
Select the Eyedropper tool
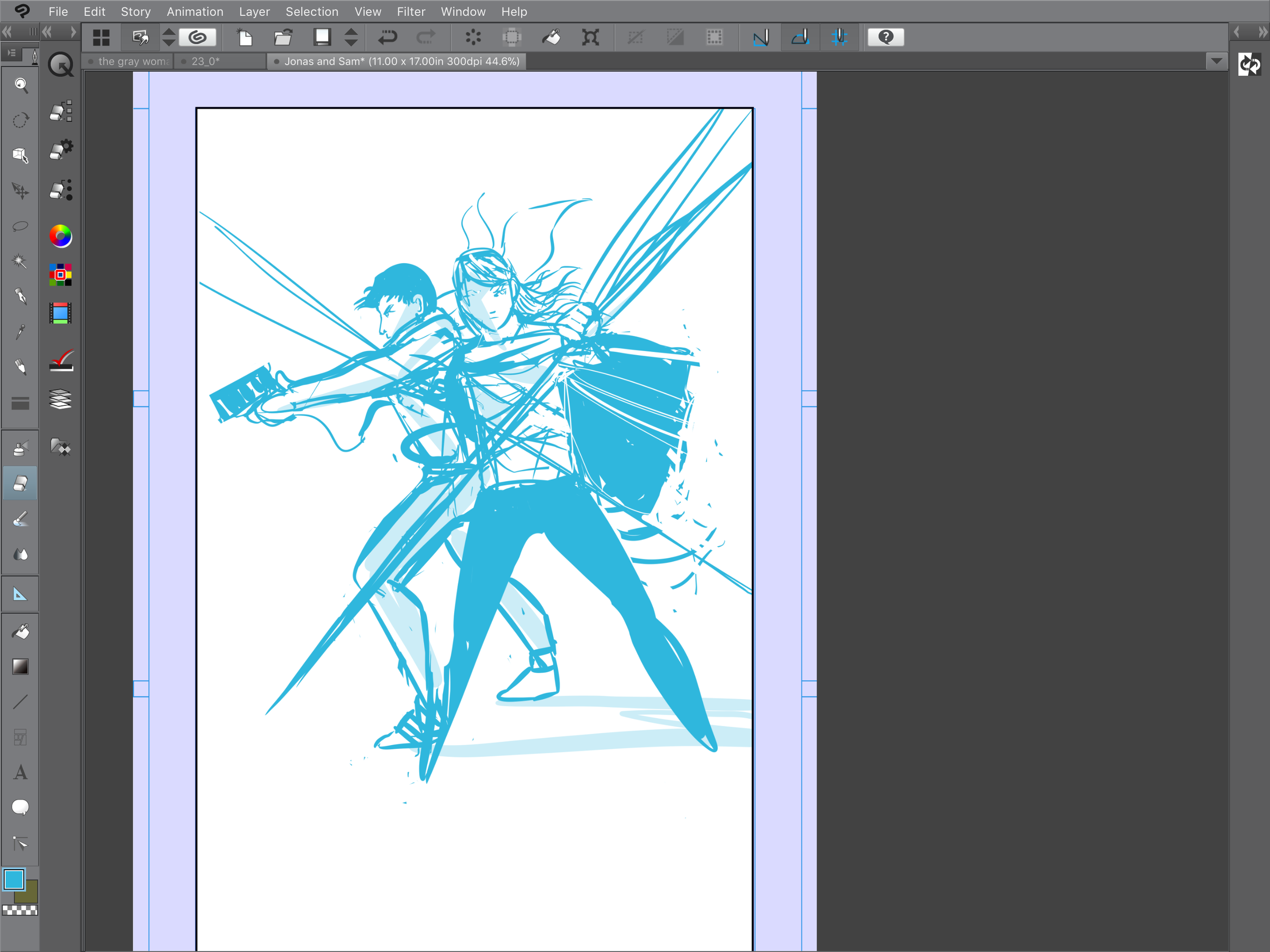tap(21, 332)
